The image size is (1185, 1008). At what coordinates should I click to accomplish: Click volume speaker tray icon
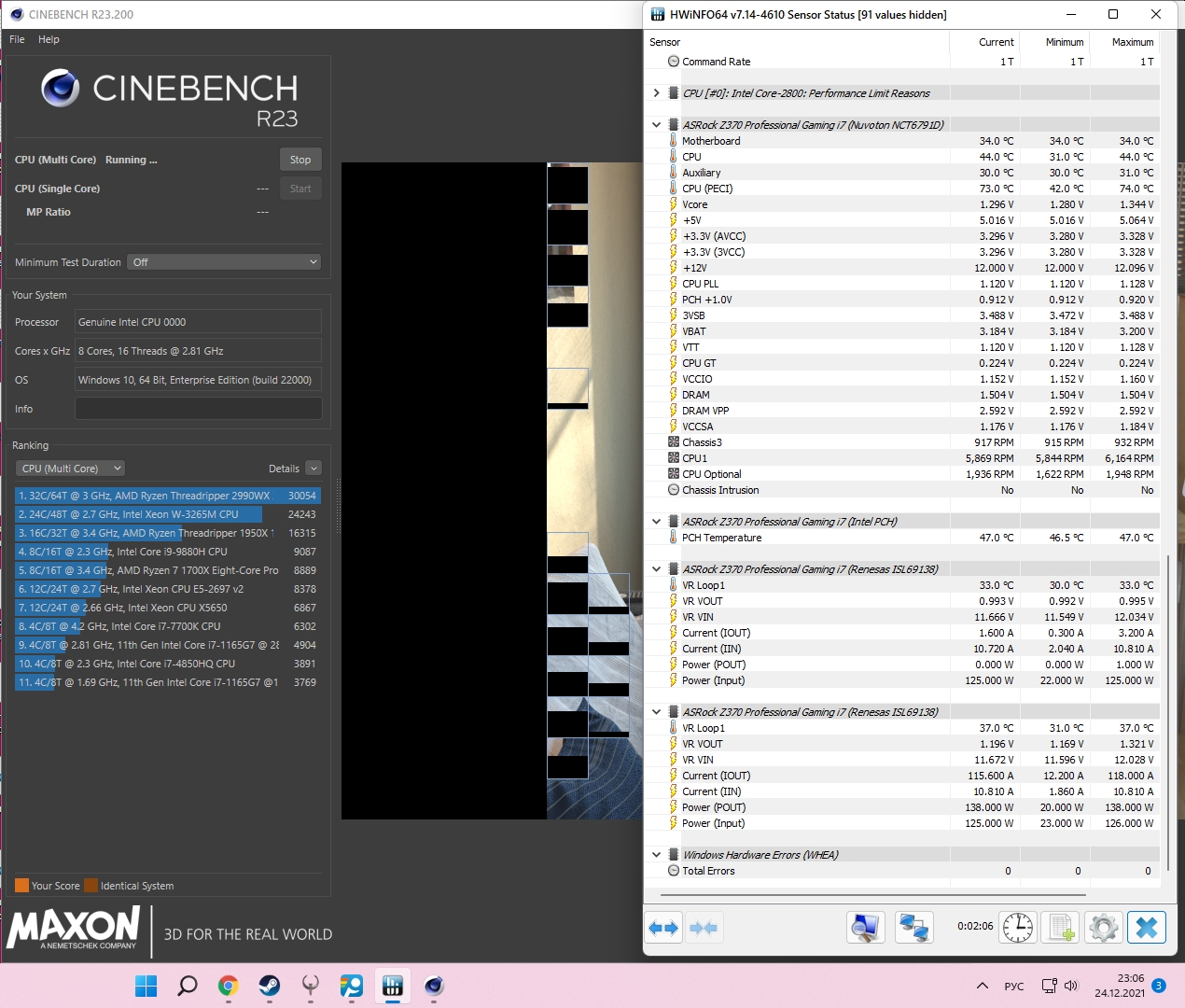1071,986
